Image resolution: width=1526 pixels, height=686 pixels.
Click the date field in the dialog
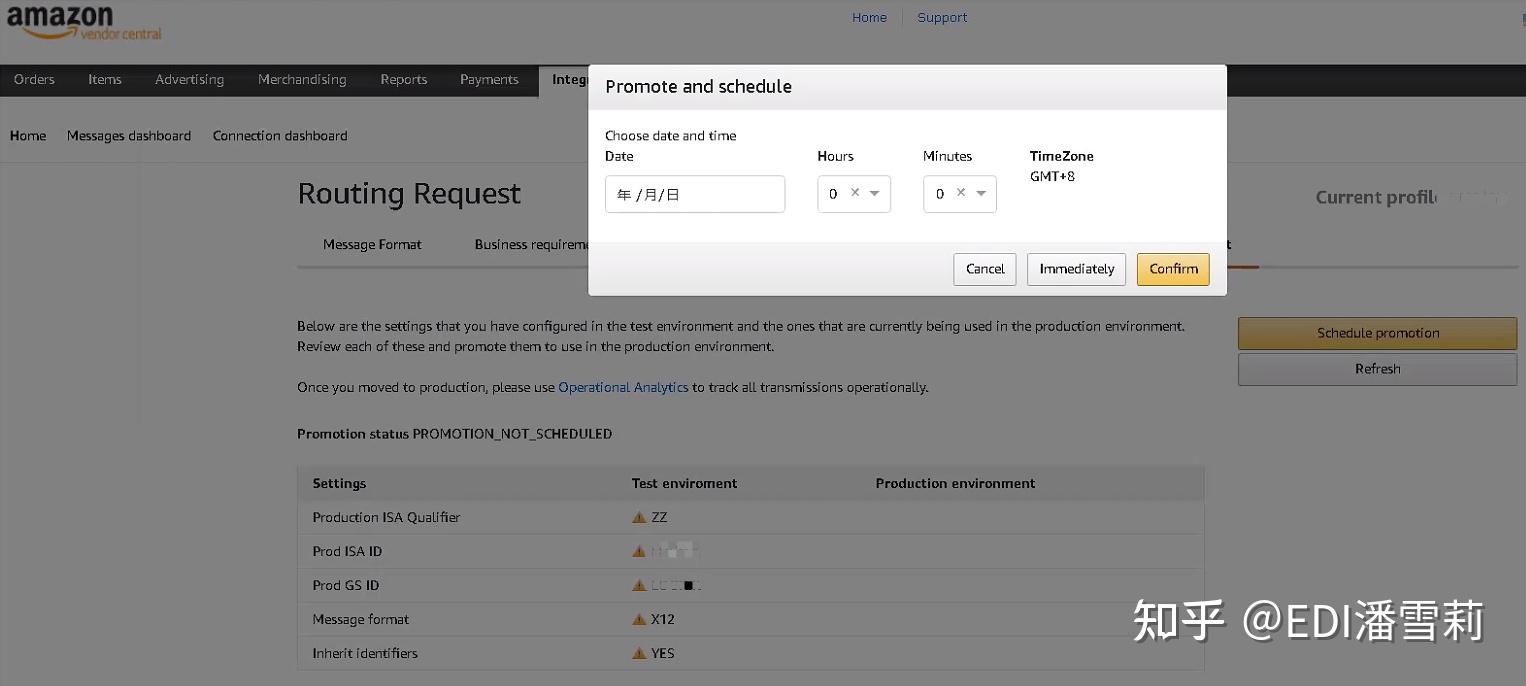694,193
